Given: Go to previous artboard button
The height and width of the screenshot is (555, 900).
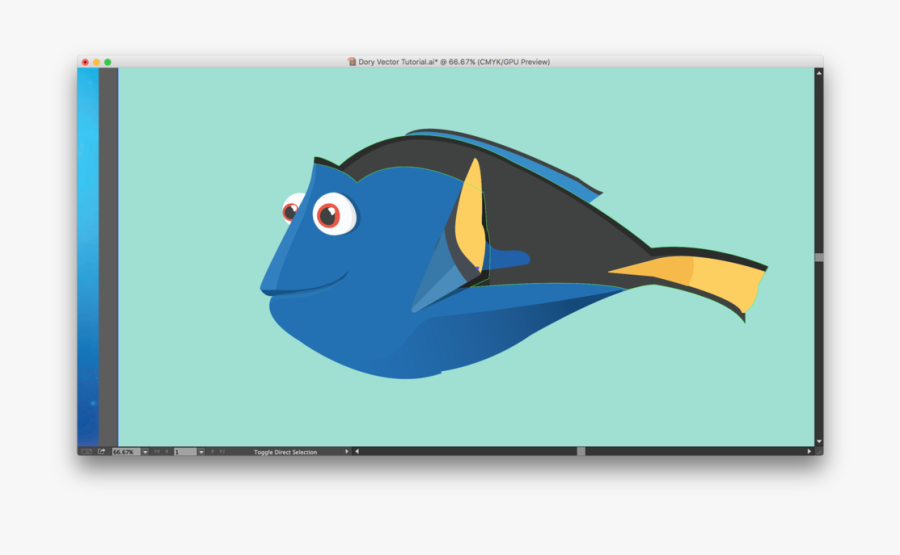Looking at the screenshot, I should coord(166,452).
